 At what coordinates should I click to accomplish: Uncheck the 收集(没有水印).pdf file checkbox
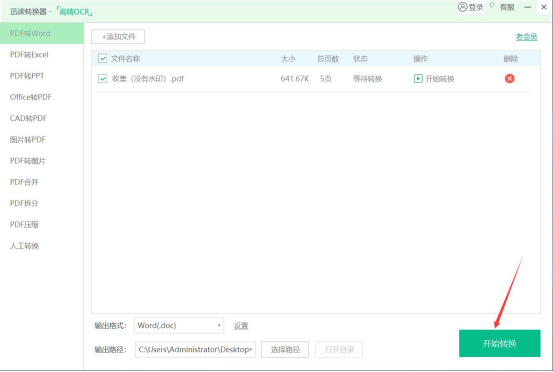(102, 78)
